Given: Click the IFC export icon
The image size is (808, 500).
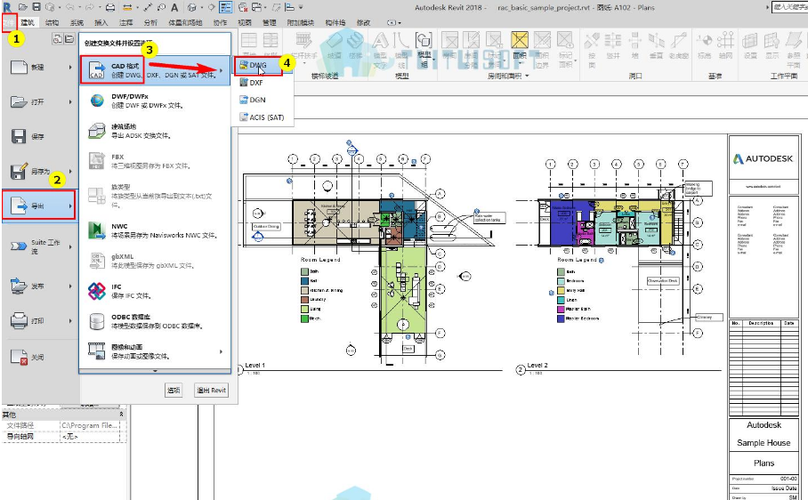Looking at the screenshot, I should (x=97, y=290).
